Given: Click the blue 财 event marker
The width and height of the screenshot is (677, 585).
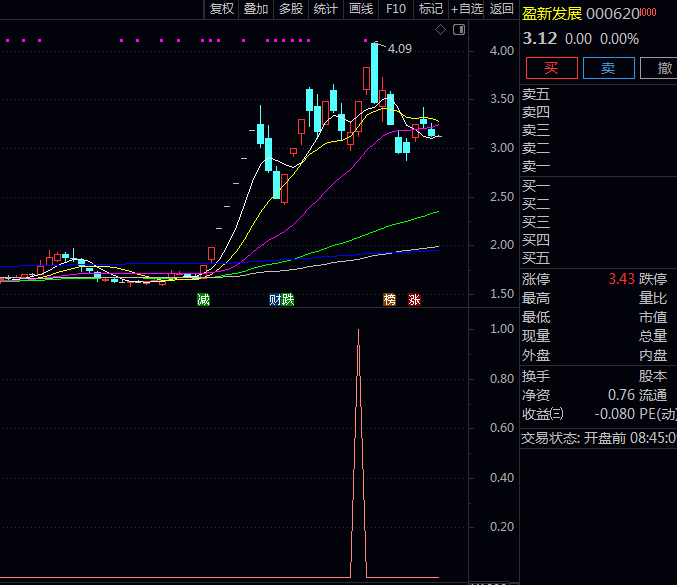Looking at the screenshot, I should tap(275, 299).
